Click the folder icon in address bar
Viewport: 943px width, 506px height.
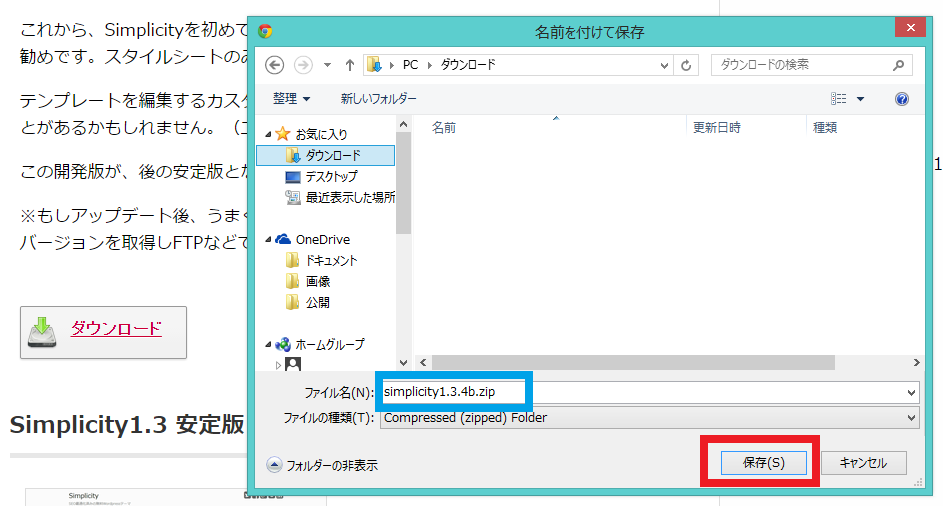click(374, 64)
